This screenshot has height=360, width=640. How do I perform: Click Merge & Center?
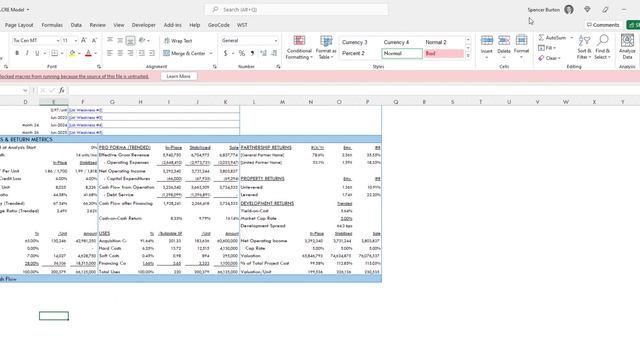point(184,53)
